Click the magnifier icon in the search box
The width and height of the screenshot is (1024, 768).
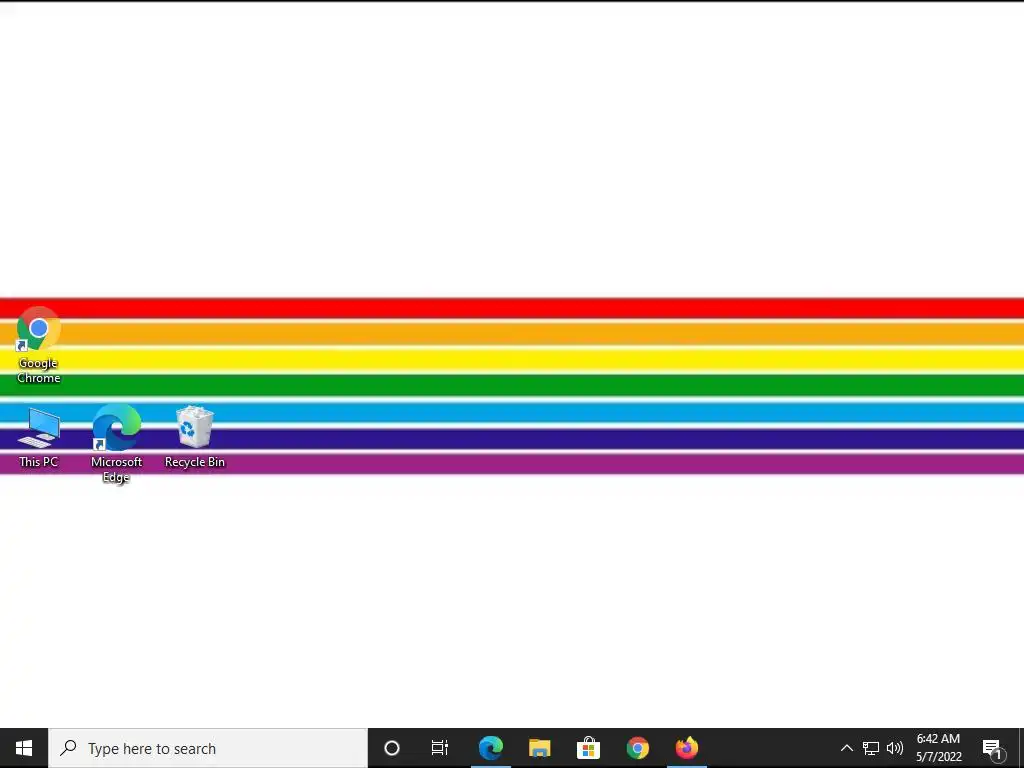69,748
